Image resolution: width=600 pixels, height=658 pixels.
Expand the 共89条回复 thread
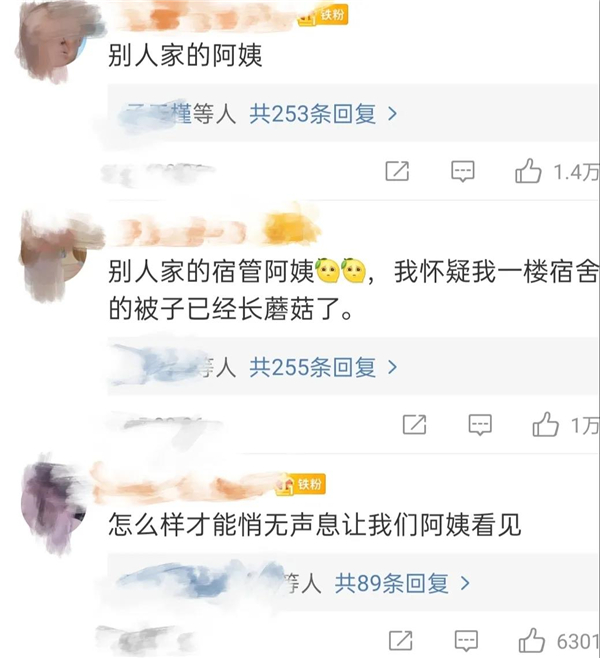pos(402,583)
